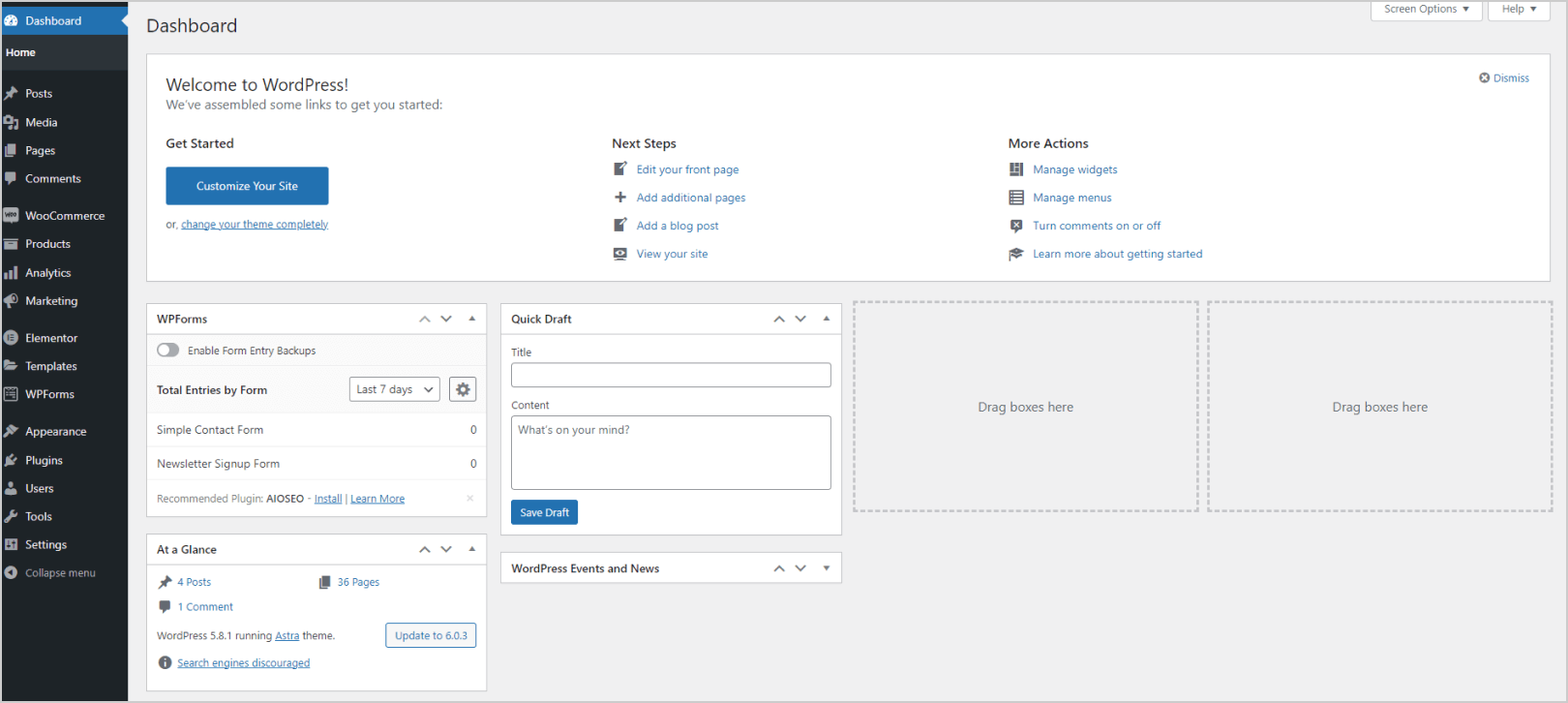Click the Dismiss welcome panel icon
Image resolution: width=1568 pixels, height=703 pixels.
pyautogui.click(x=1485, y=78)
